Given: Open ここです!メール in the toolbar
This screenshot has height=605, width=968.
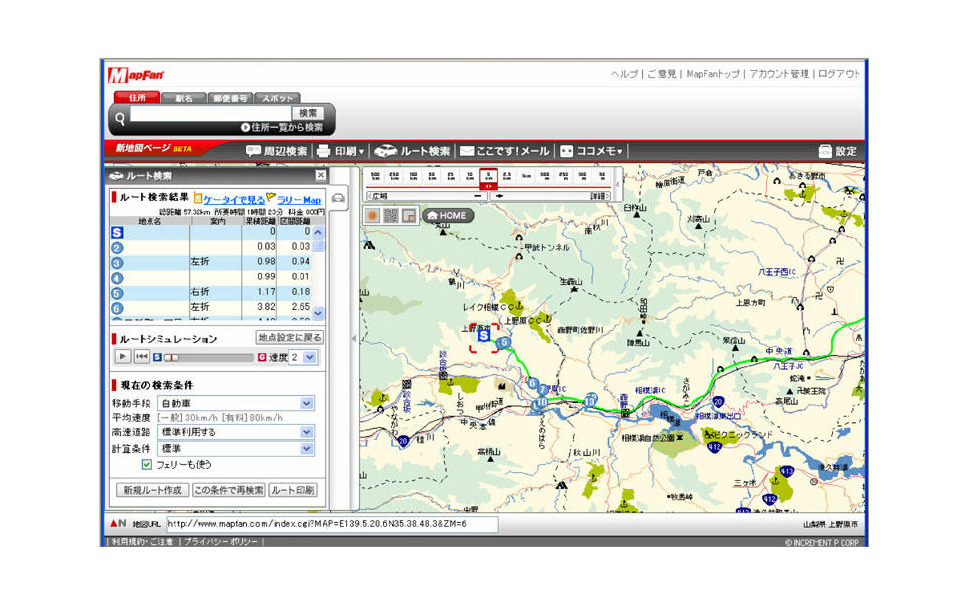Looking at the screenshot, I should (x=504, y=151).
